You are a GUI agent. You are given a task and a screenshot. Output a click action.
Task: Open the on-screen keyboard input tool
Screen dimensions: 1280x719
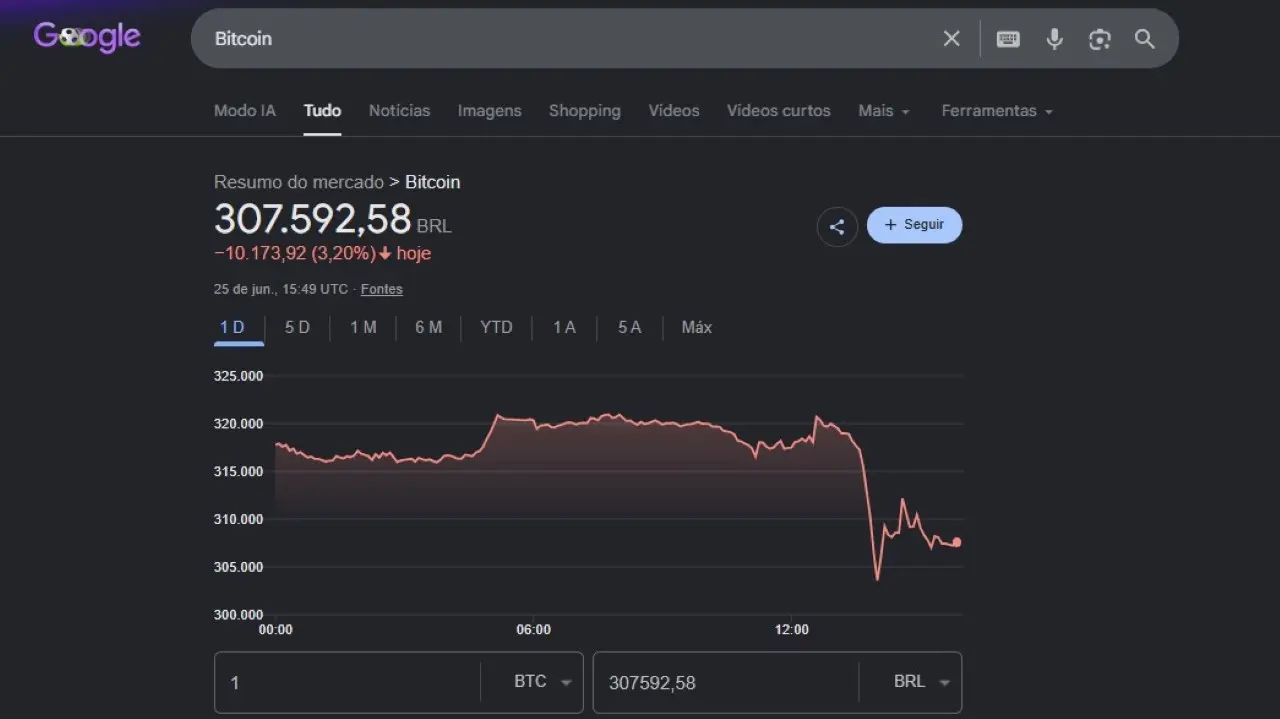click(x=1008, y=39)
